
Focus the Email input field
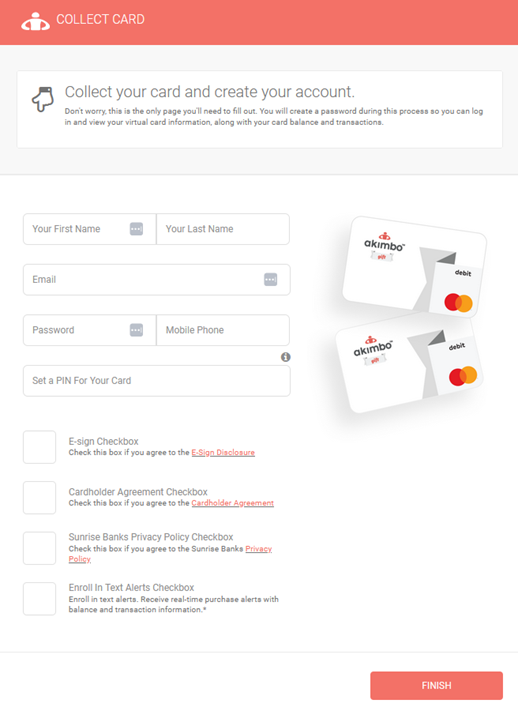pos(156,280)
